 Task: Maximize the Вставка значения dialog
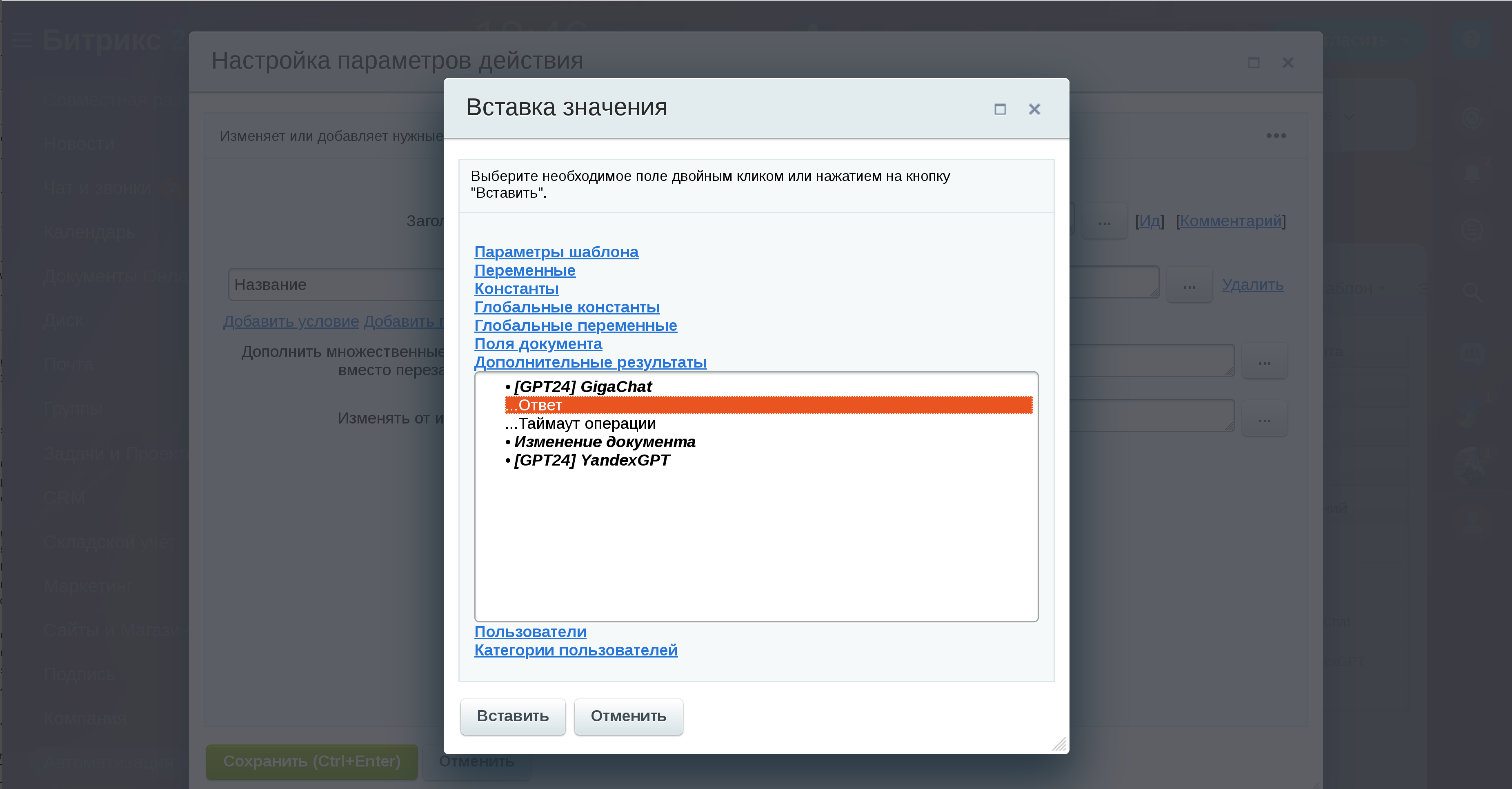pos(1000,109)
